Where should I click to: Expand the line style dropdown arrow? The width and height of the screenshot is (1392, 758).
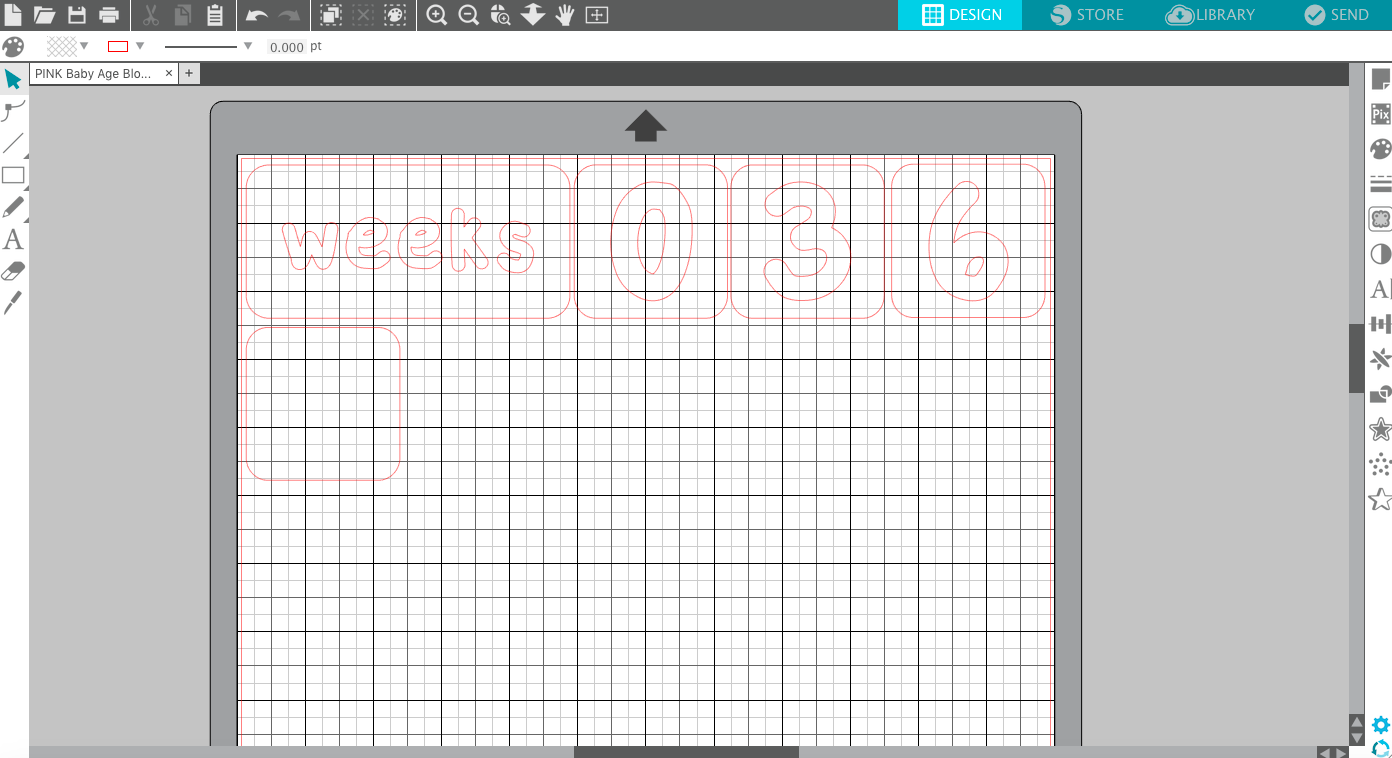tap(248, 46)
